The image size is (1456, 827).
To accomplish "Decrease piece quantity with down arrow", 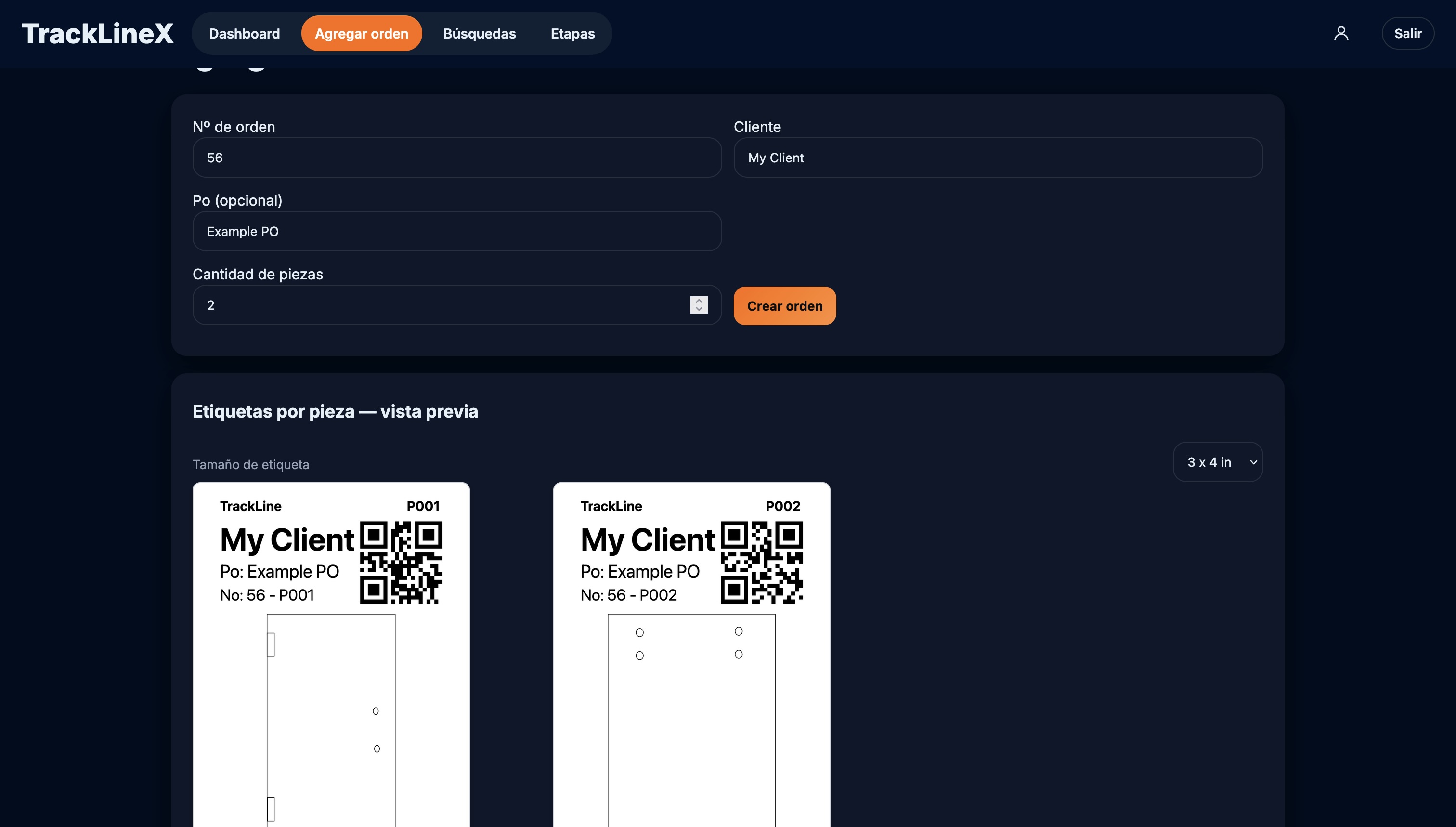I will (699, 309).
